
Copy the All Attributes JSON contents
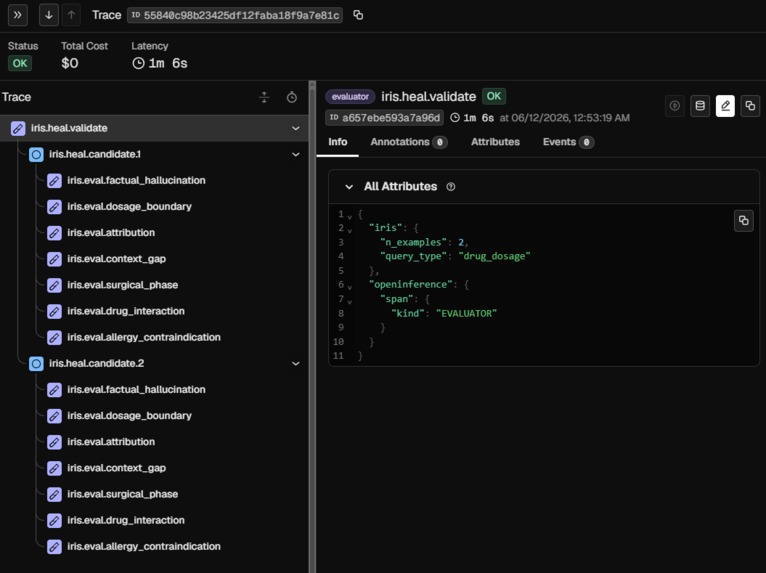click(744, 220)
